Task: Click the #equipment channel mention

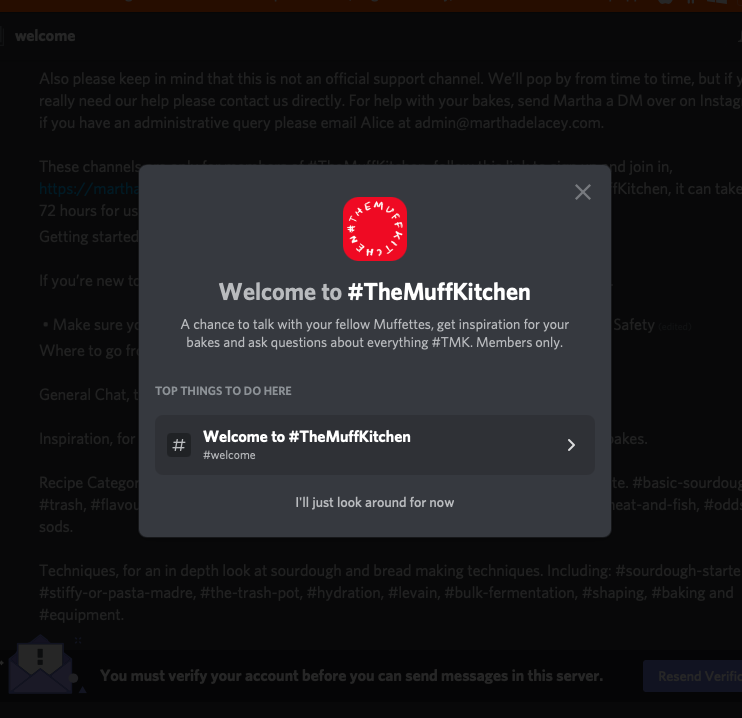Action: [x=81, y=615]
